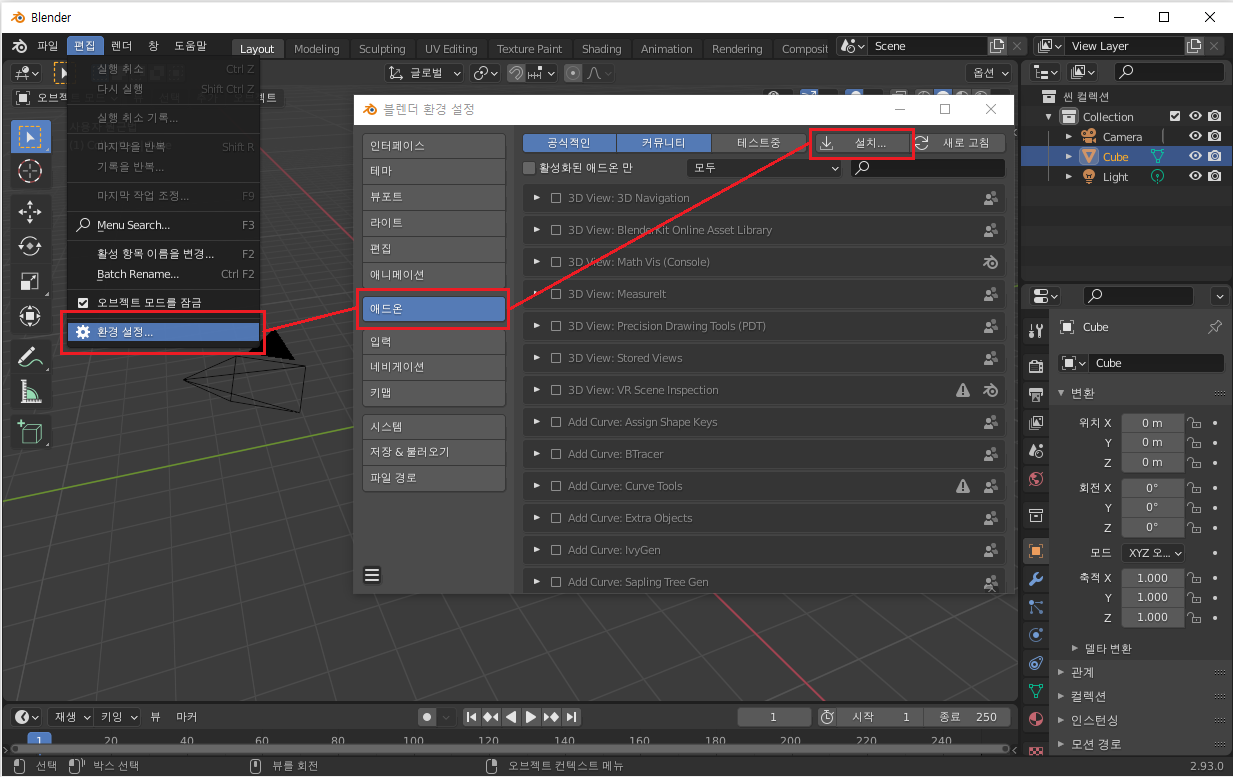Expand the Add Curve: Curve Tools add-on details
Viewport: 1233px width, 777px height.
tap(537, 486)
